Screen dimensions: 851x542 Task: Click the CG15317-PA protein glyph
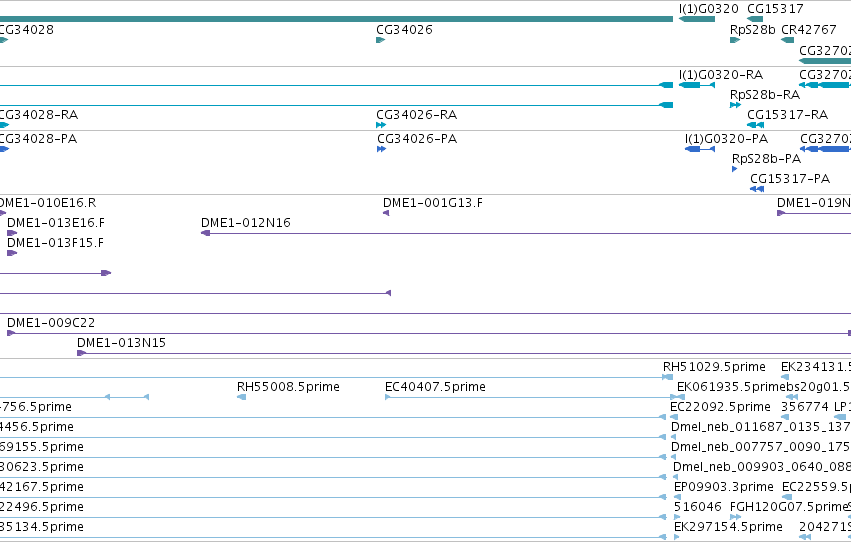point(757,189)
